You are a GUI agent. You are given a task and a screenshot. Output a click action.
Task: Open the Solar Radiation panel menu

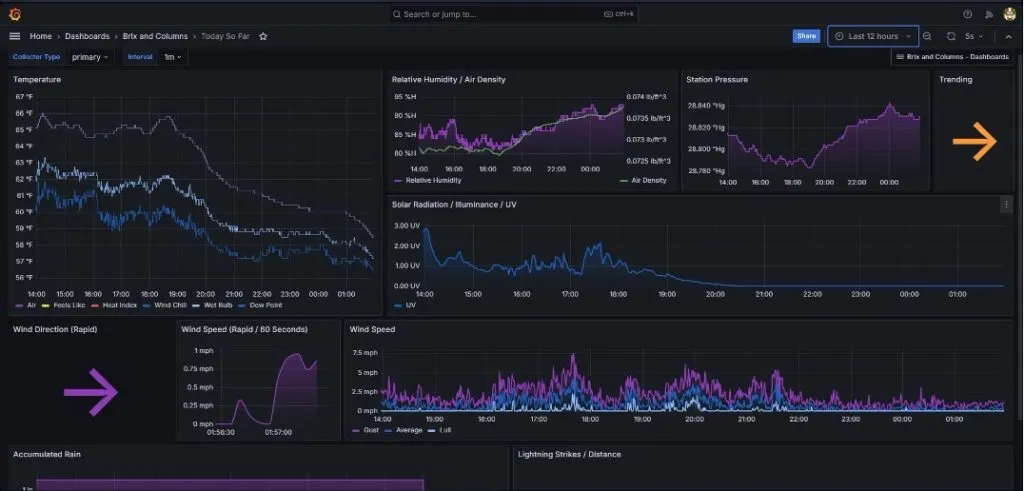tap(1006, 204)
